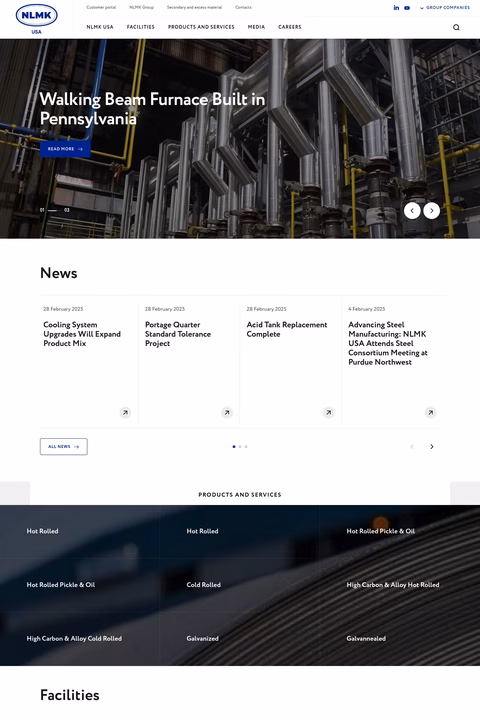The image size is (480, 720).
Task: Go to next hero slide arrow
Action: pyautogui.click(x=431, y=211)
